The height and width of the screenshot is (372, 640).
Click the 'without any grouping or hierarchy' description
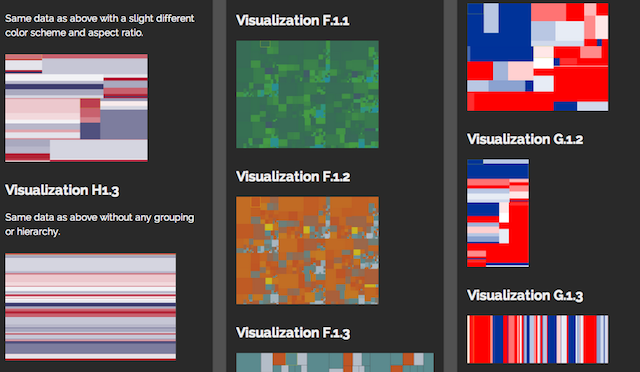(100, 224)
